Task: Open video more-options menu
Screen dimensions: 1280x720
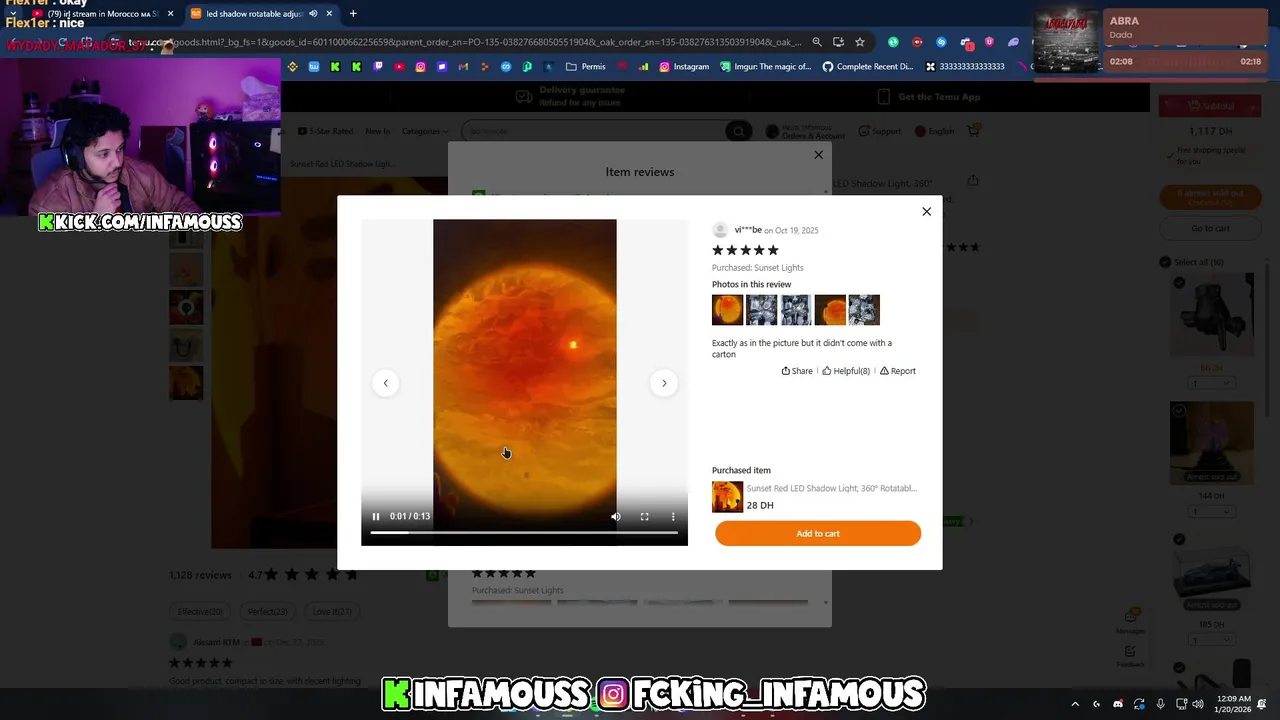Action: coord(673,516)
